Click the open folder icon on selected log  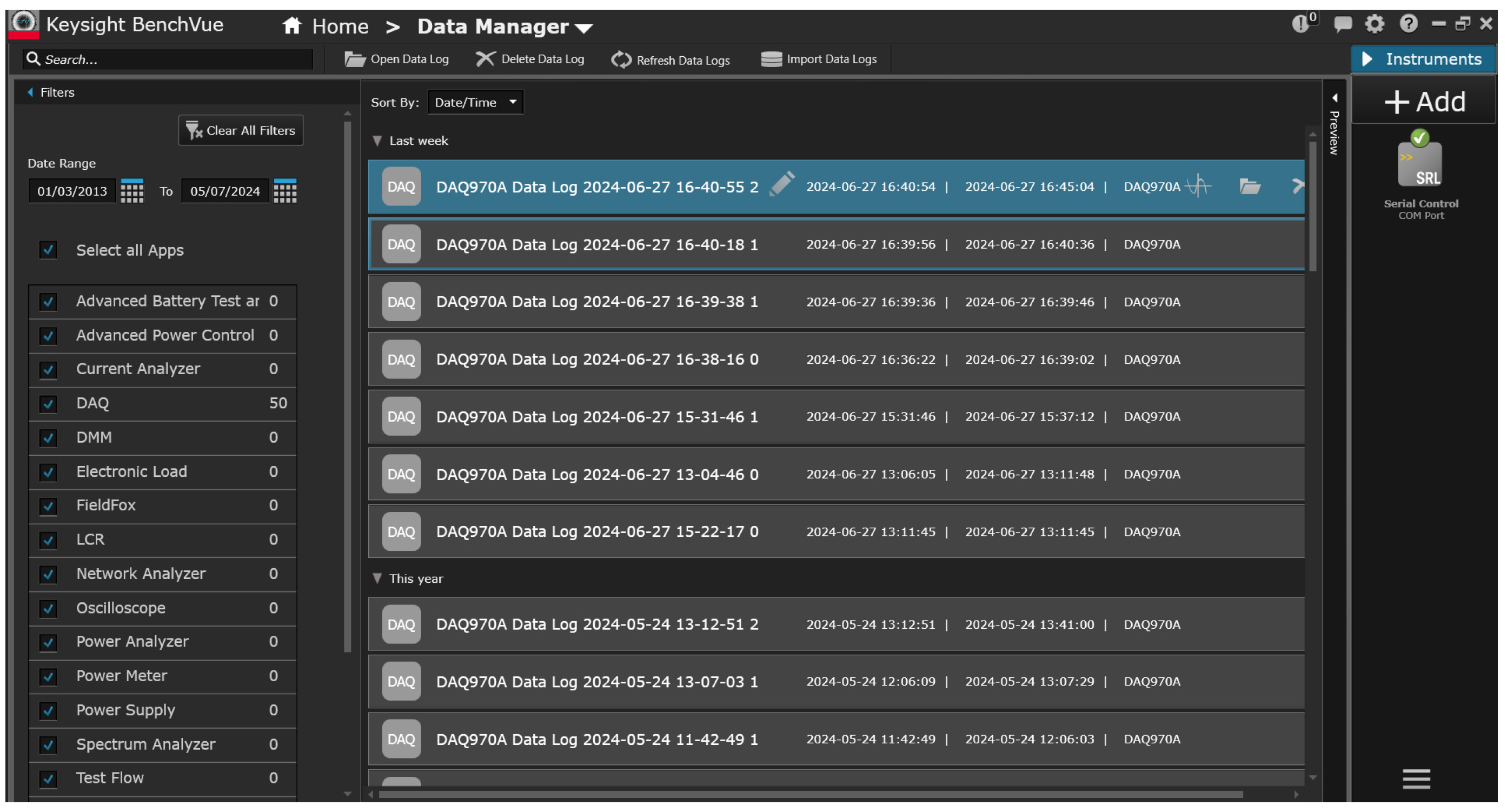tap(1250, 187)
